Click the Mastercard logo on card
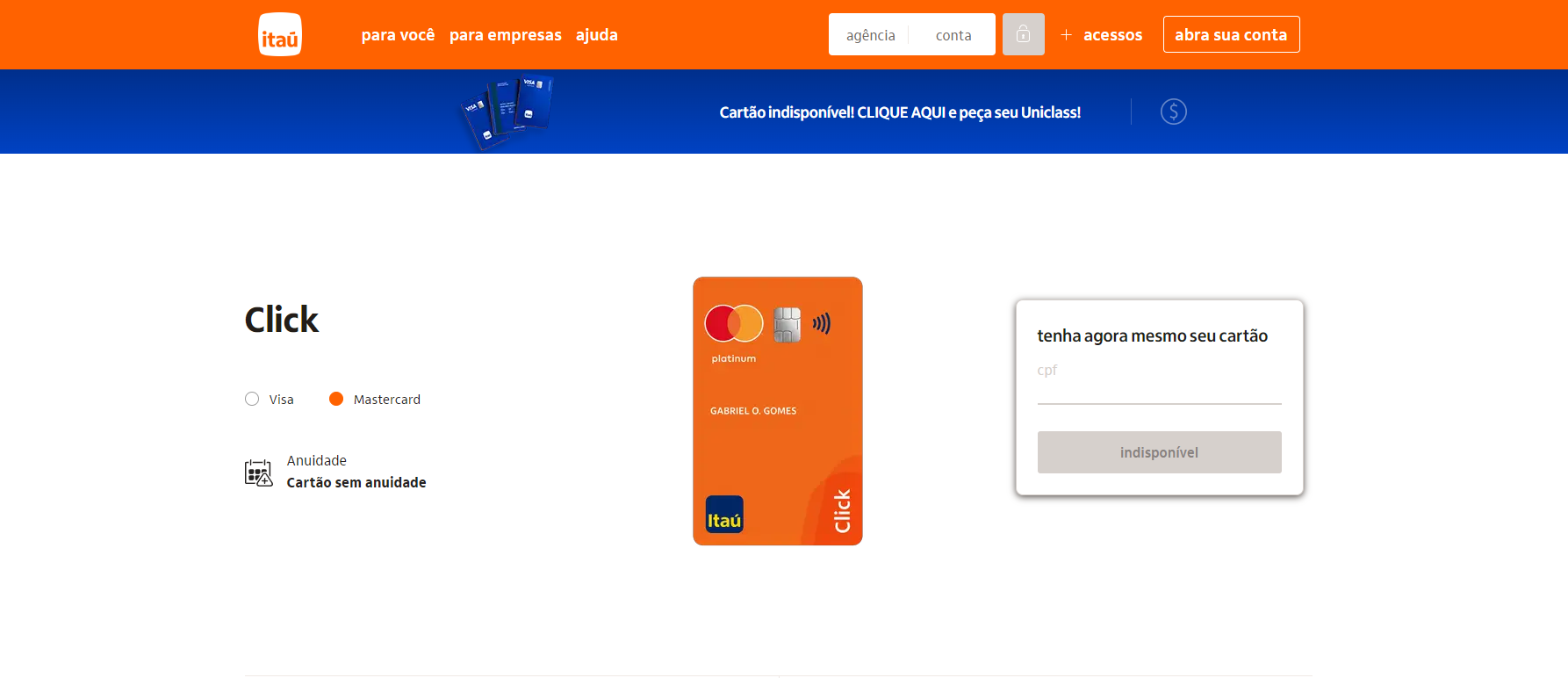 pyautogui.click(x=734, y=323)
